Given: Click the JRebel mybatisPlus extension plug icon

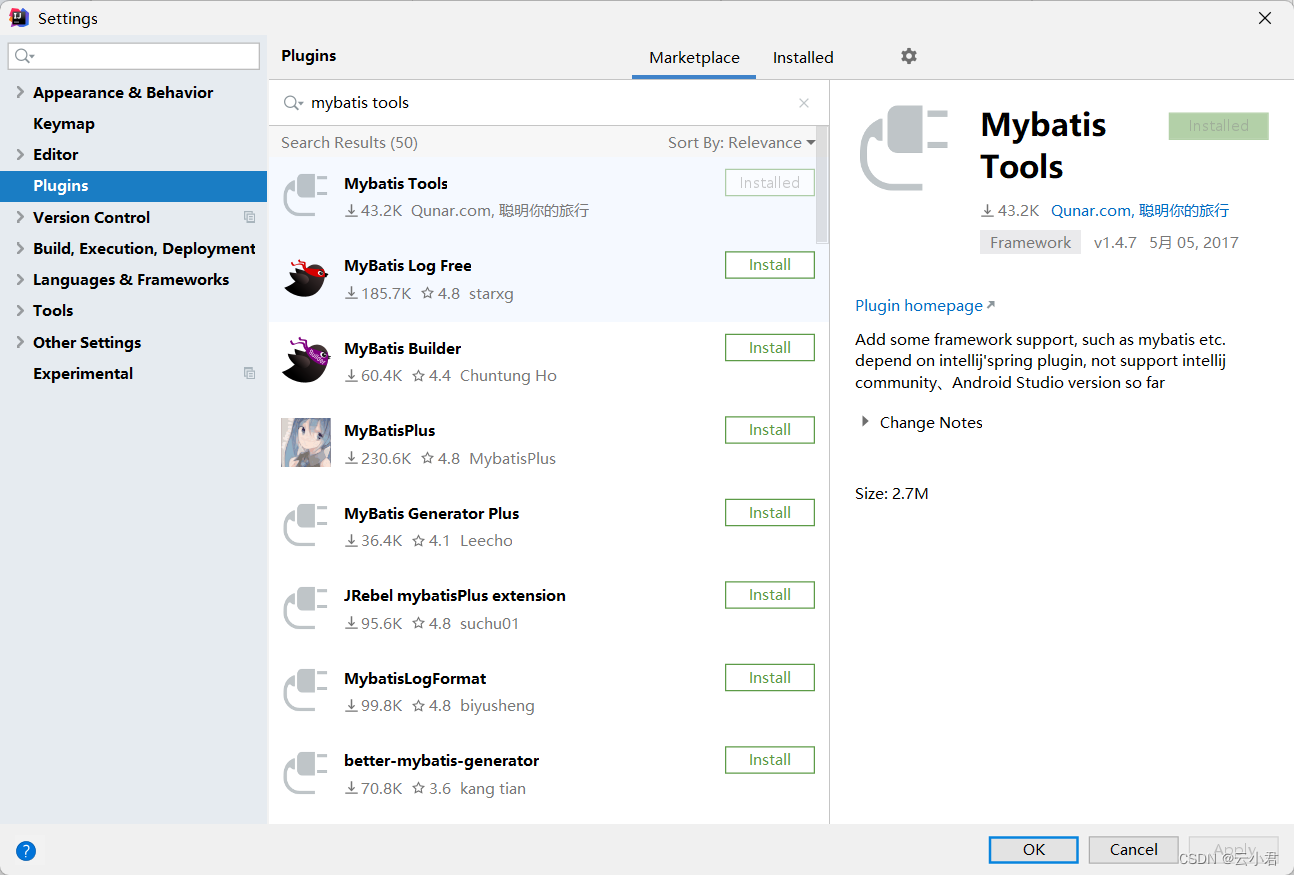Looking at the screenshot, I should pos(306,608).
